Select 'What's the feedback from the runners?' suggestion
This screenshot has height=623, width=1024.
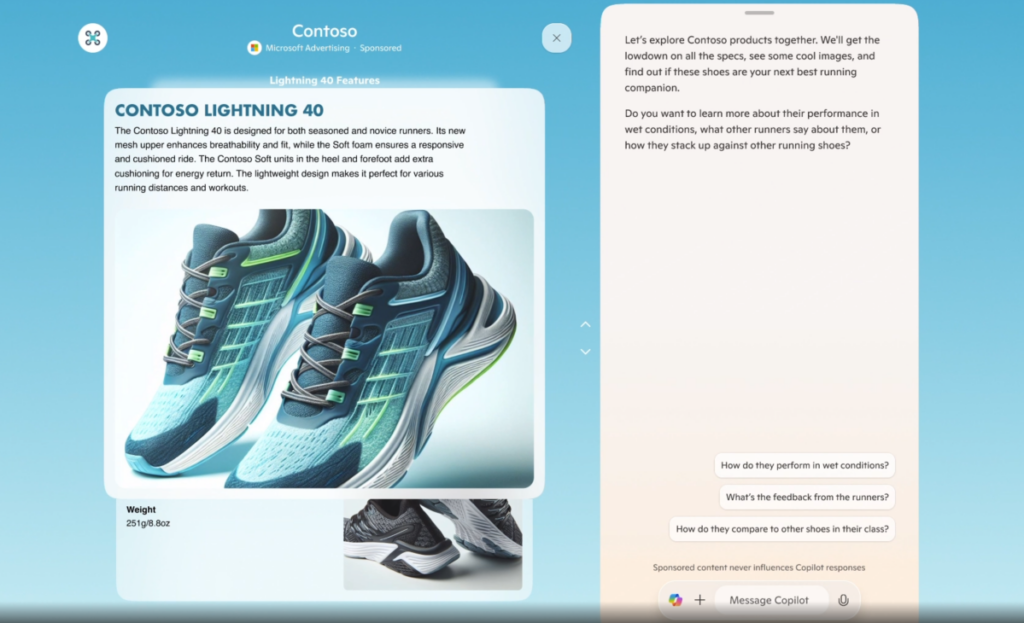807,497
